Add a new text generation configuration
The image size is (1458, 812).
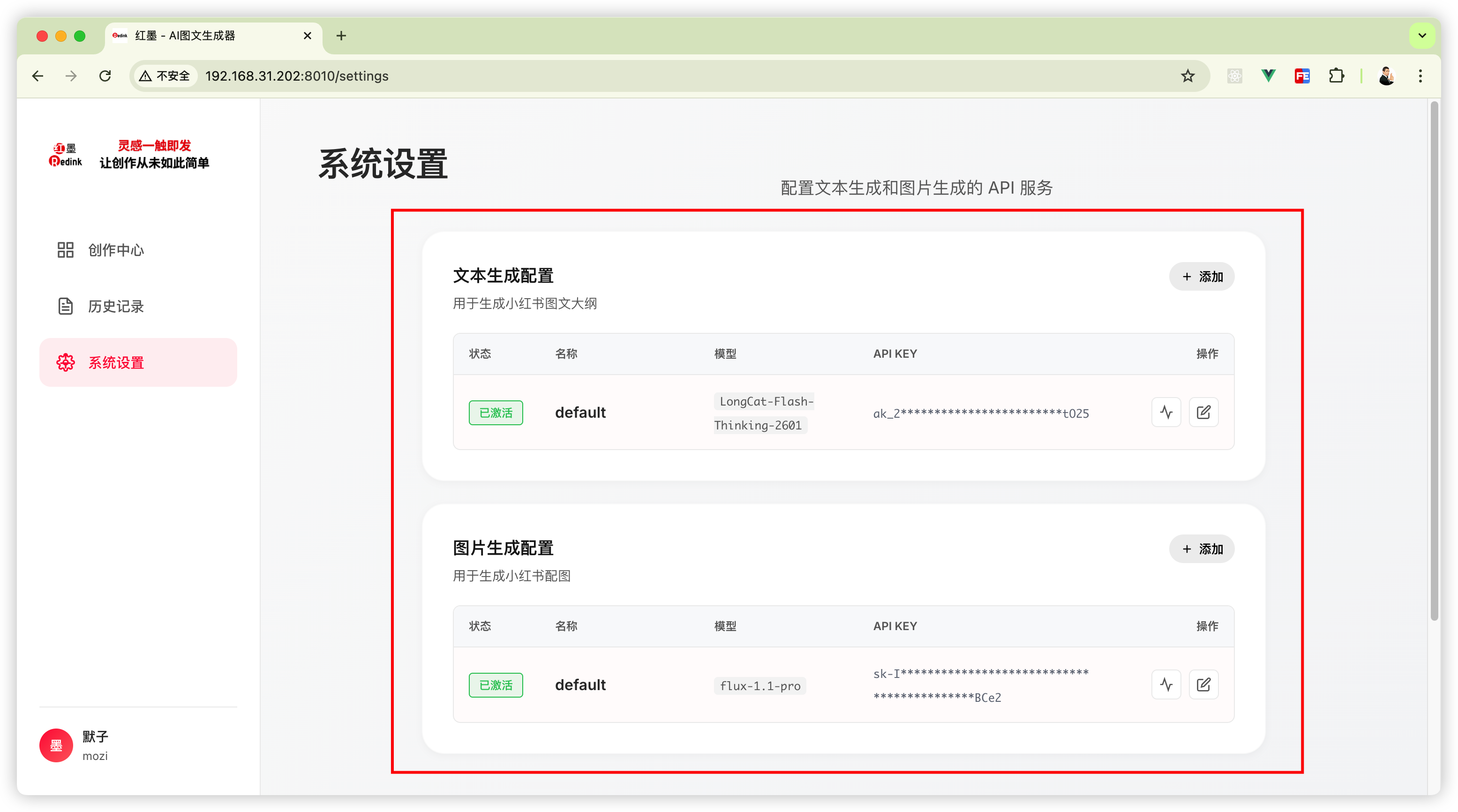click(x=1202, y=277)
